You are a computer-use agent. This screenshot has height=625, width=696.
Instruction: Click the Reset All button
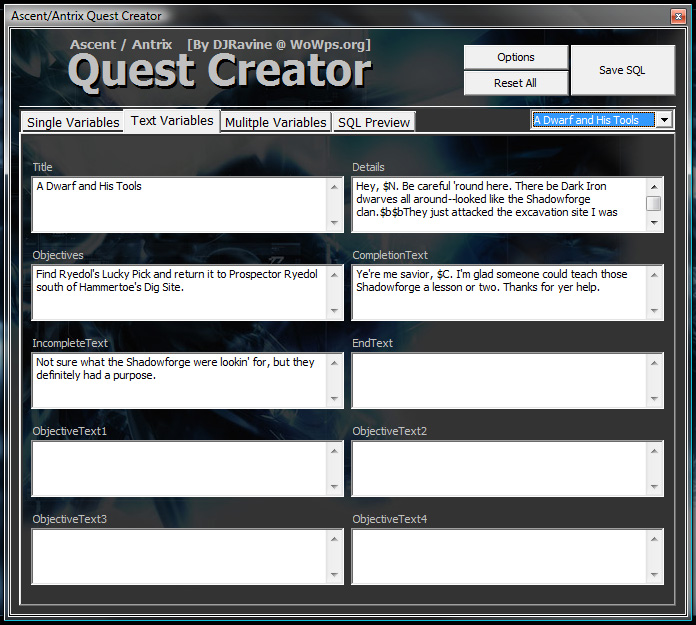click(516, 83)
